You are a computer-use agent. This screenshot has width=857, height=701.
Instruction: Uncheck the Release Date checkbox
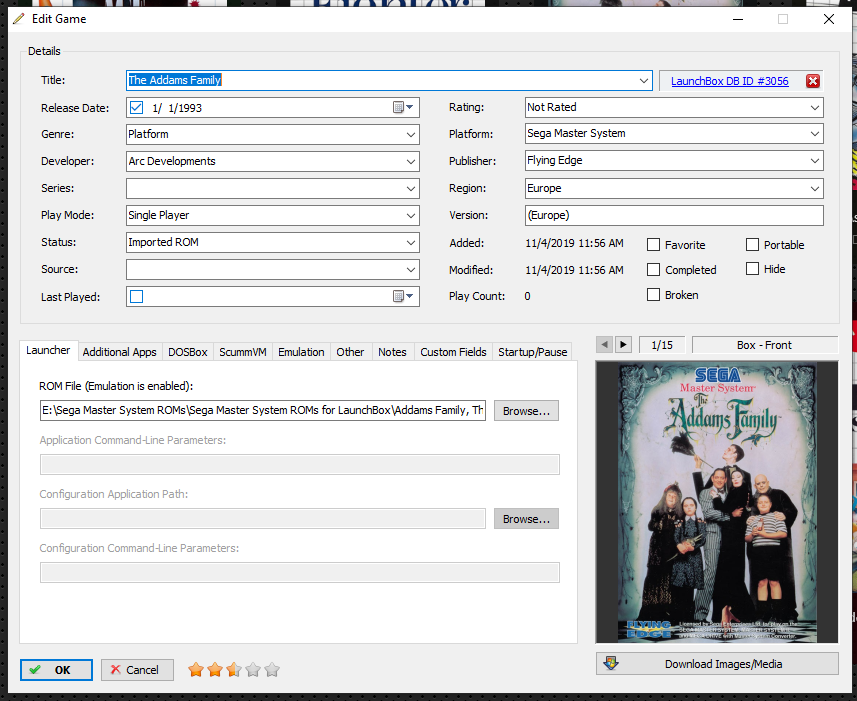[137, 108]
